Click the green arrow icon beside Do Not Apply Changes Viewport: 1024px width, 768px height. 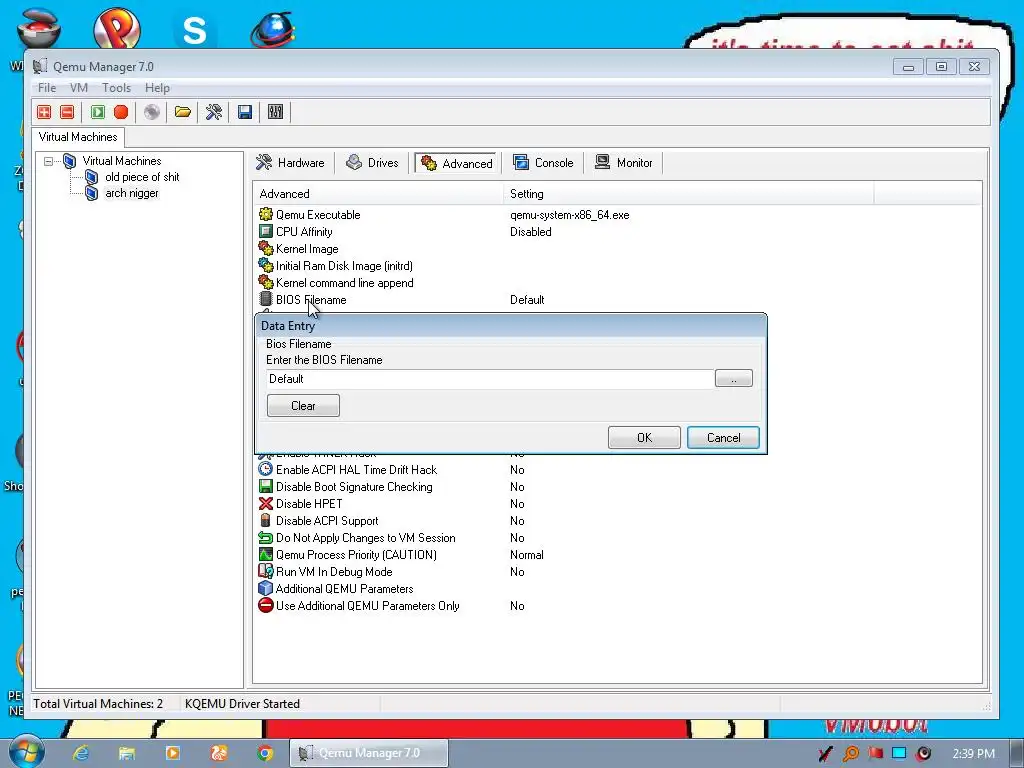click(266, 537)
